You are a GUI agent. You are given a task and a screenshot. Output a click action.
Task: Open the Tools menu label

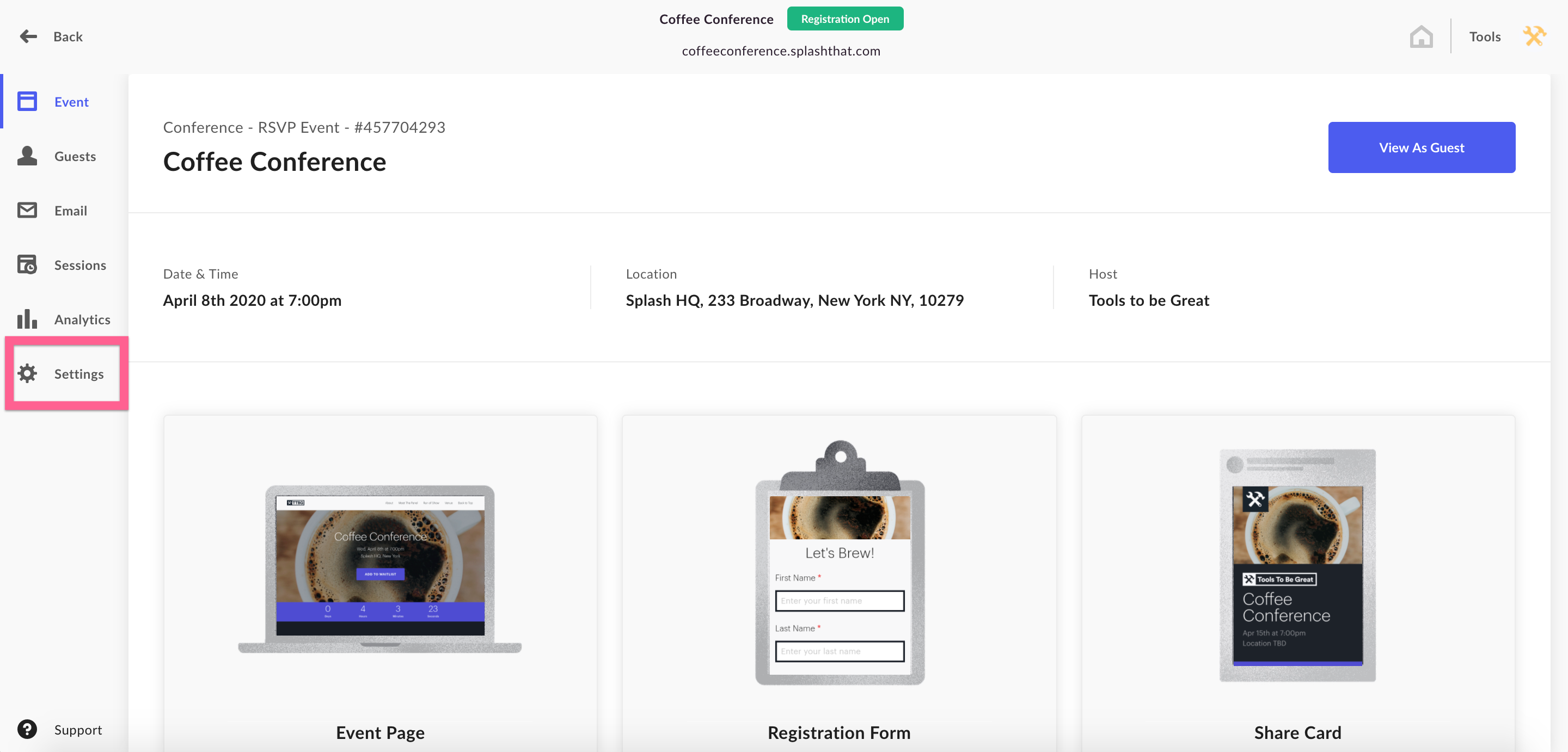coord(1485,36)
